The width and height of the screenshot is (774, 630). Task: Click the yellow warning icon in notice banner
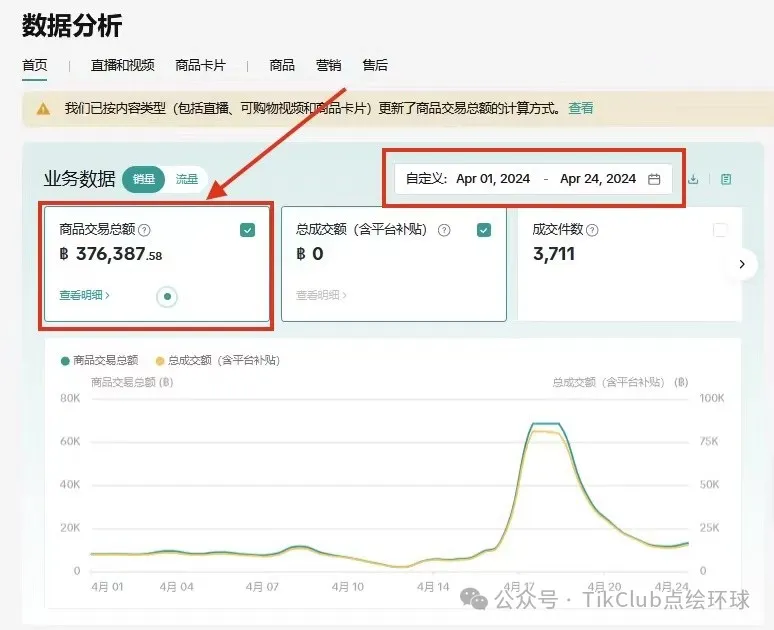(43, 108)
